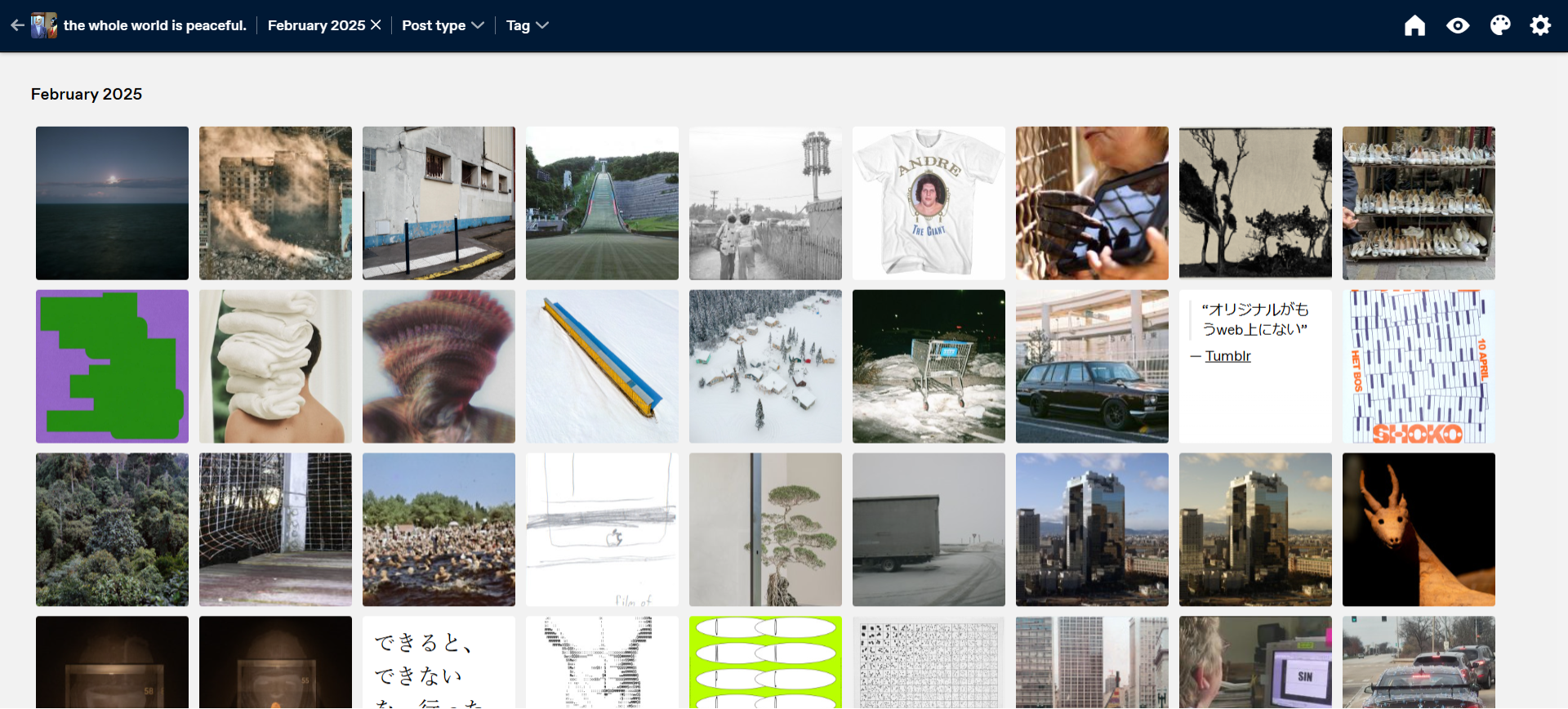This screenshot has height=709, width=1568.
Task: Open the pencil sketch drawing thumbnail
Action: 602,530
